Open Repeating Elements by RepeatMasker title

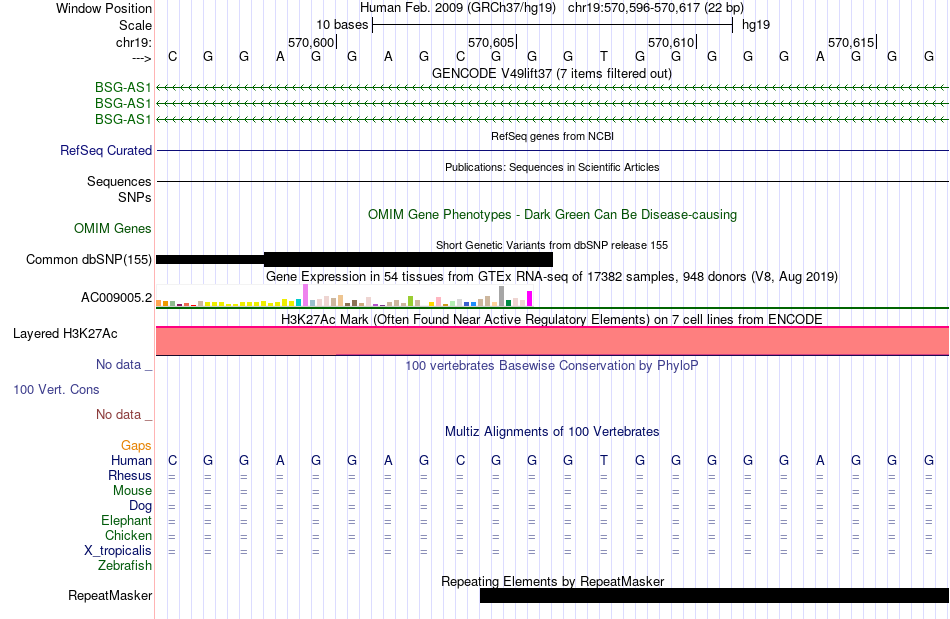552,581
